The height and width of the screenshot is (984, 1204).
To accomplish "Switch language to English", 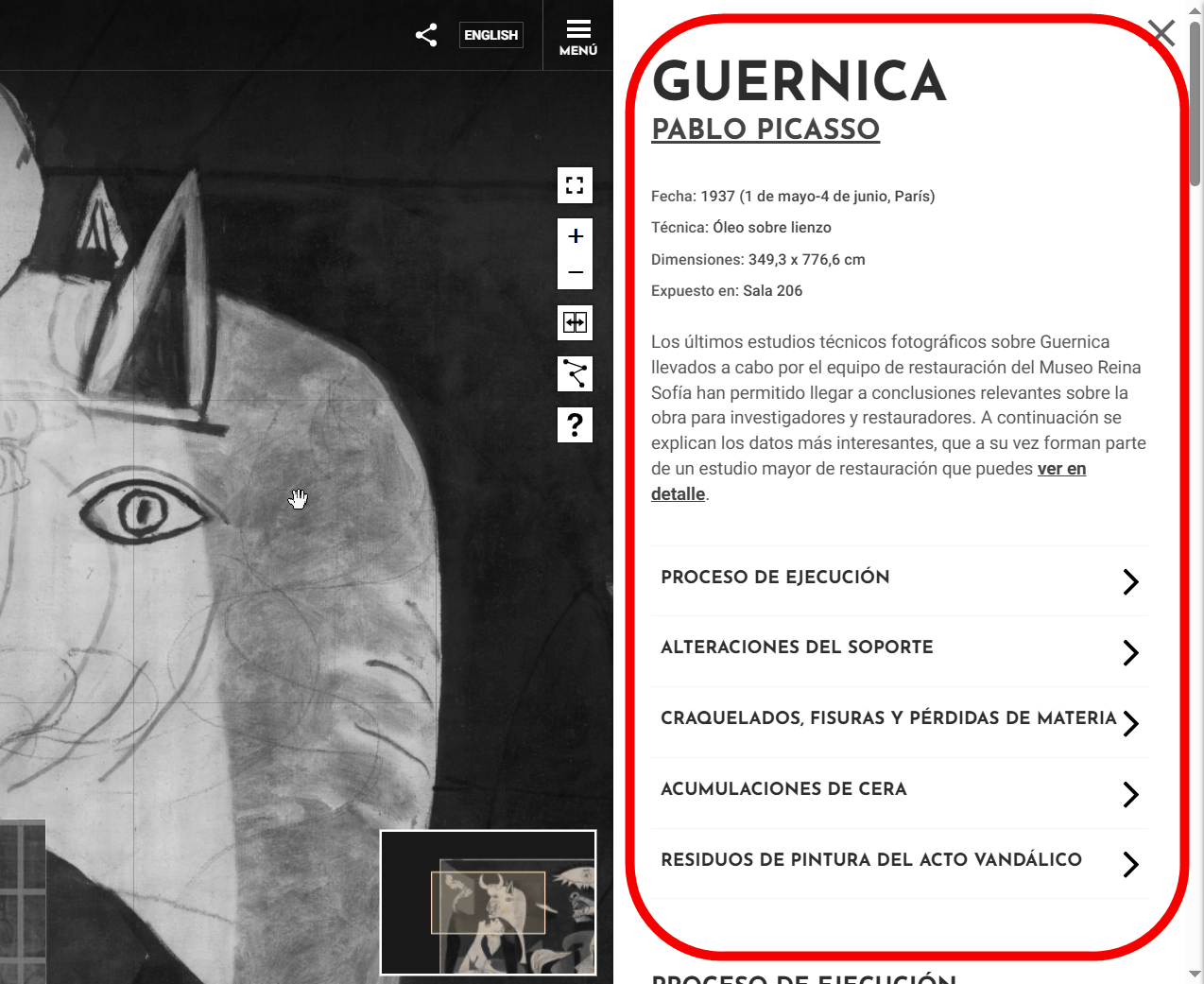I will coord(491,35).
